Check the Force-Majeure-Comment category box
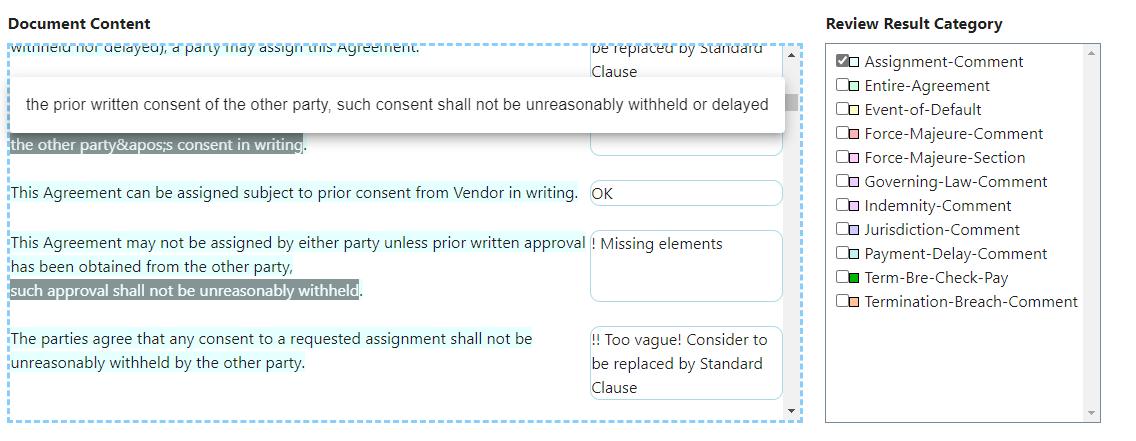 [x=842, y=134]
